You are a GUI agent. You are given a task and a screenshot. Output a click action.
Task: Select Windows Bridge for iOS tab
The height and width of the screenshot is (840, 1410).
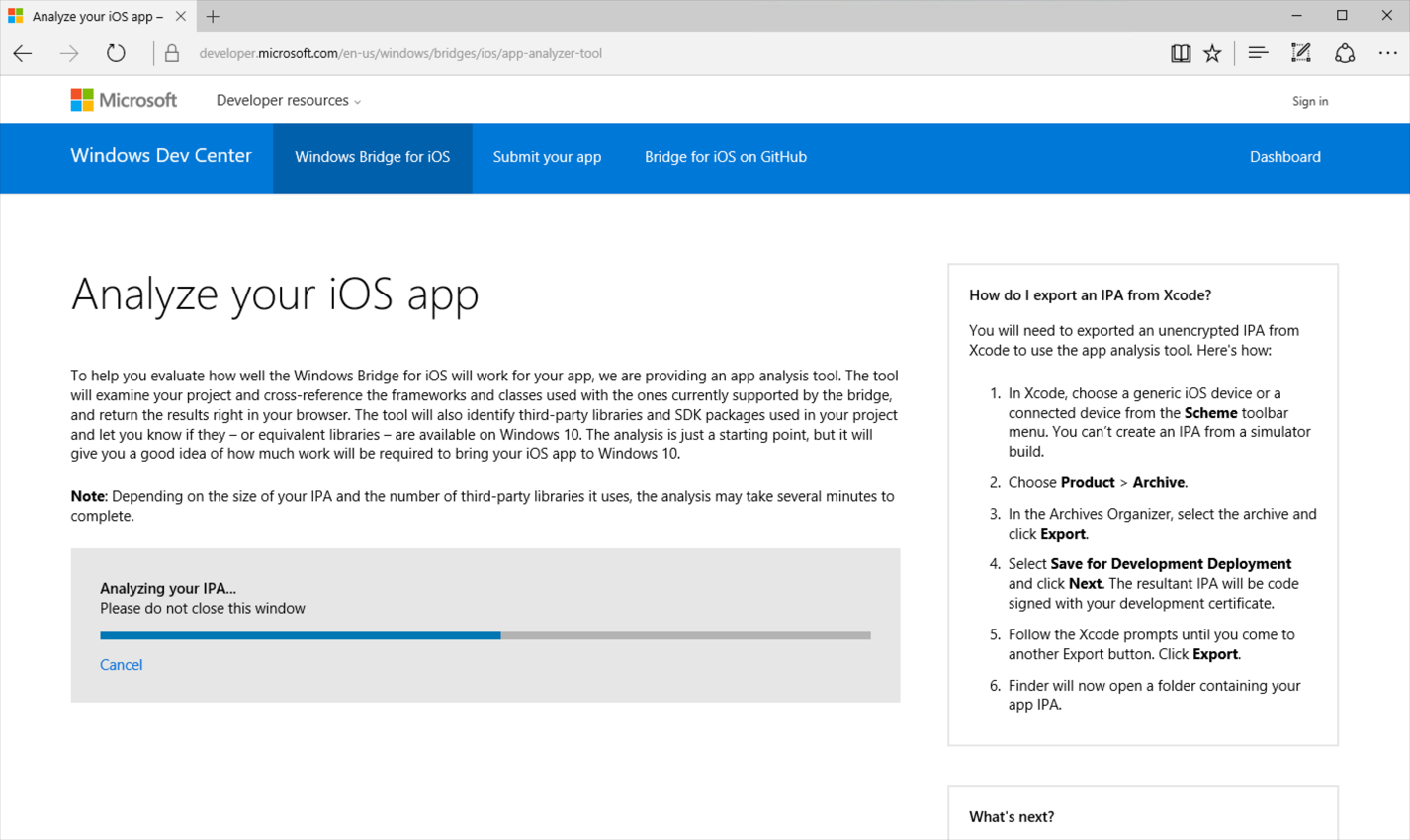373,157
